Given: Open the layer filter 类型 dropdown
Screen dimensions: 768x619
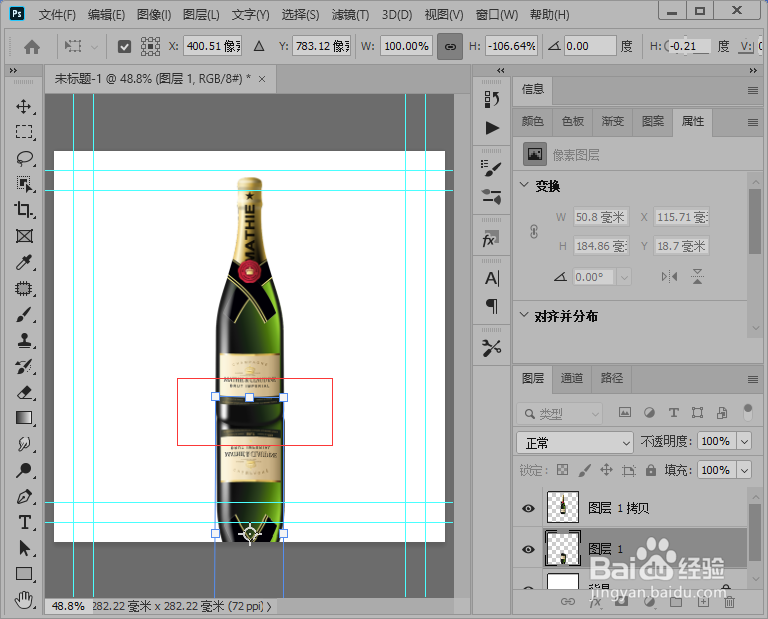Looking at the screenshot, I should point(559,414).
